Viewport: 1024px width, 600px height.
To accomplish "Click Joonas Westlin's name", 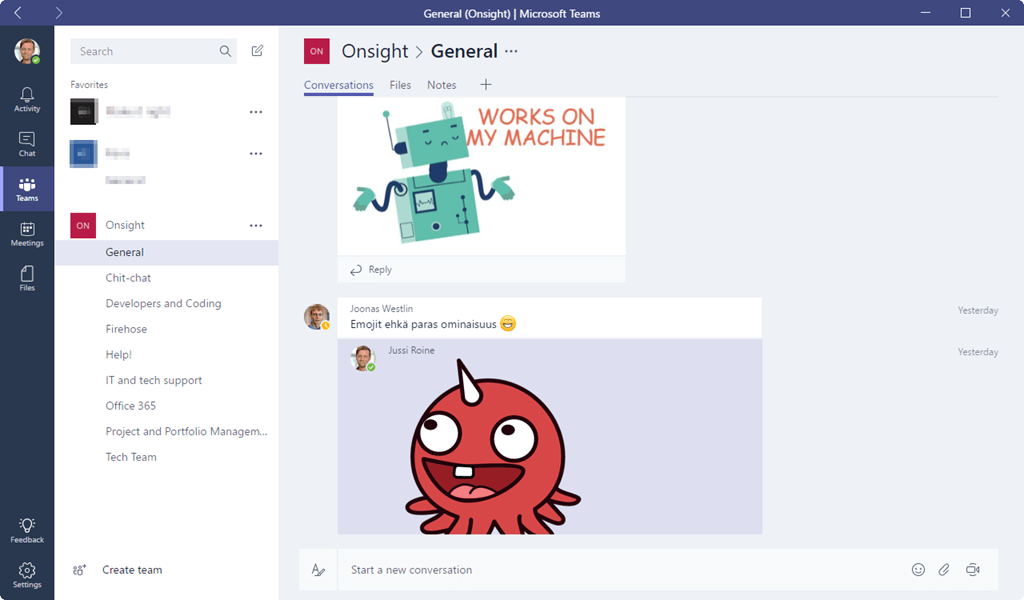I will [x=381, y=308].
